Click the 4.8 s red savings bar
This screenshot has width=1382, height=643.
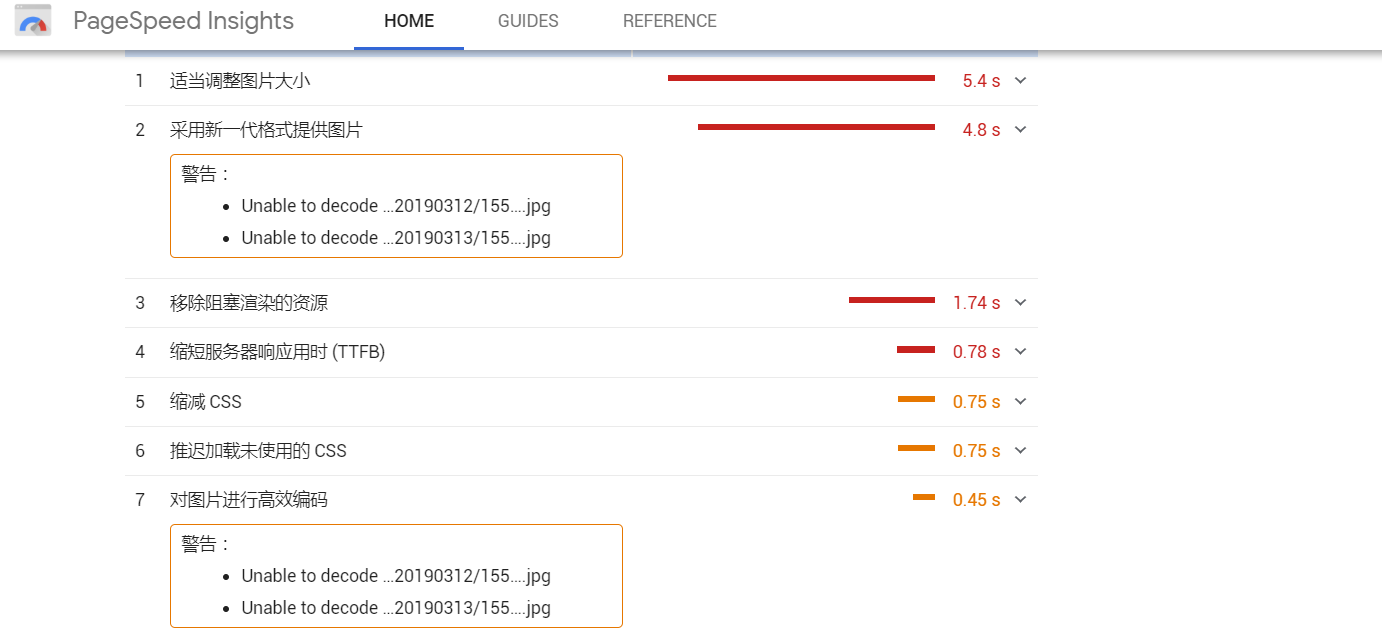[816, 127]
